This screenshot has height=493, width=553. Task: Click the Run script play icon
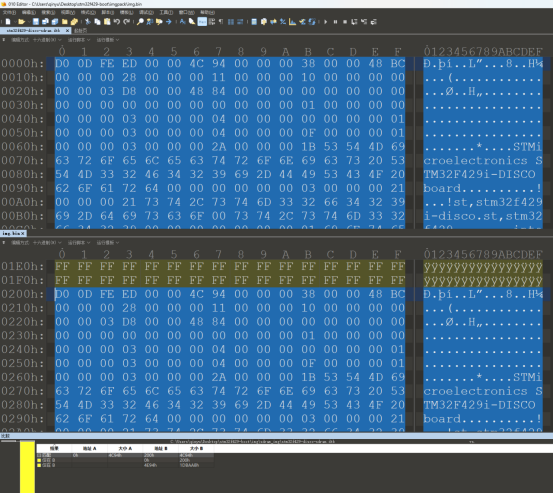(x=326, y=22)
